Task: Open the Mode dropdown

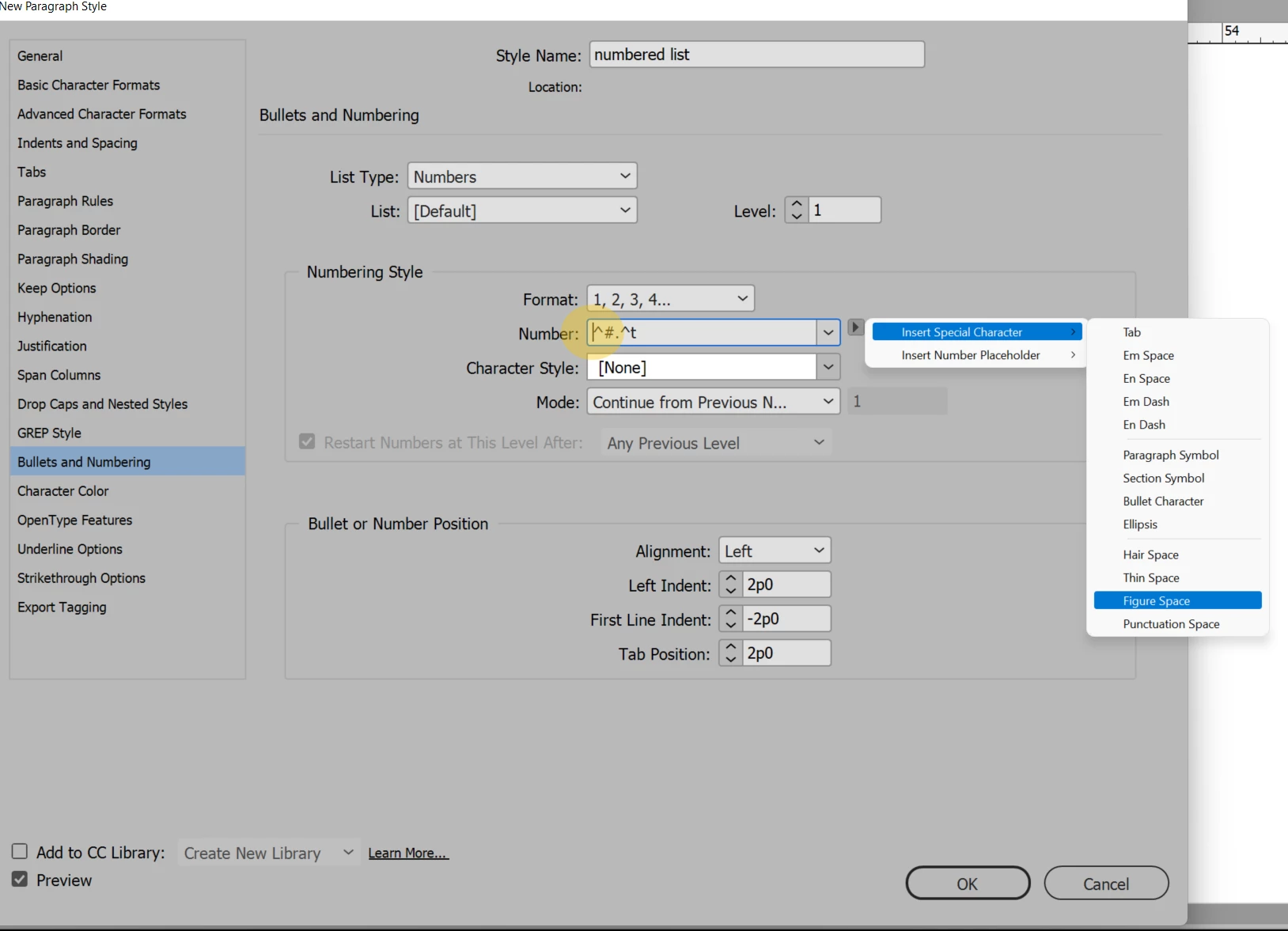Action: pos(714,402)
